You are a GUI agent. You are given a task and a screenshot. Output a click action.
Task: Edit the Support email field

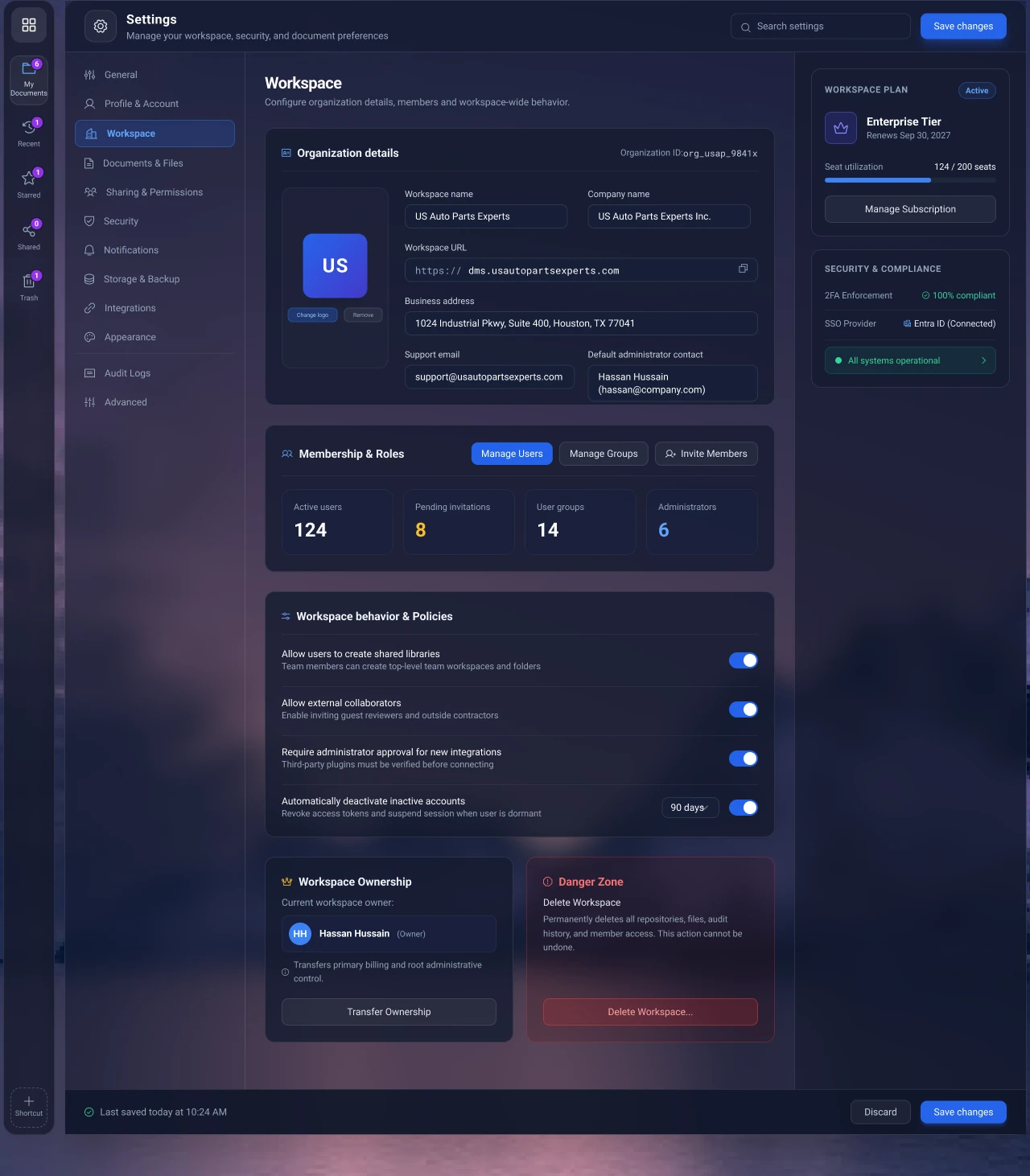click(x=489, y=377)
